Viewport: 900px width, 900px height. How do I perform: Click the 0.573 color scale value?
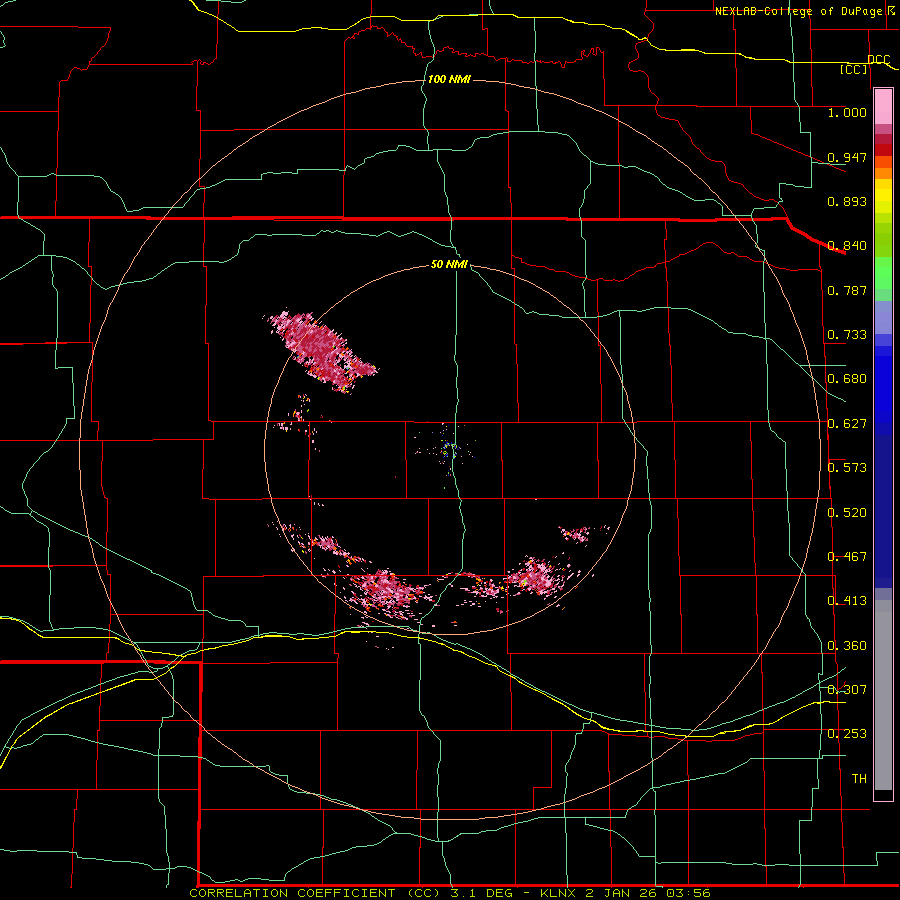[847, 468]
